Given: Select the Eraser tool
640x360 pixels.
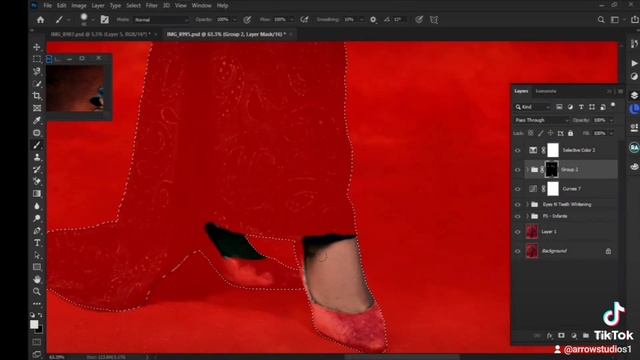Looking at the screenshot, I should click(x=37, y=181).
